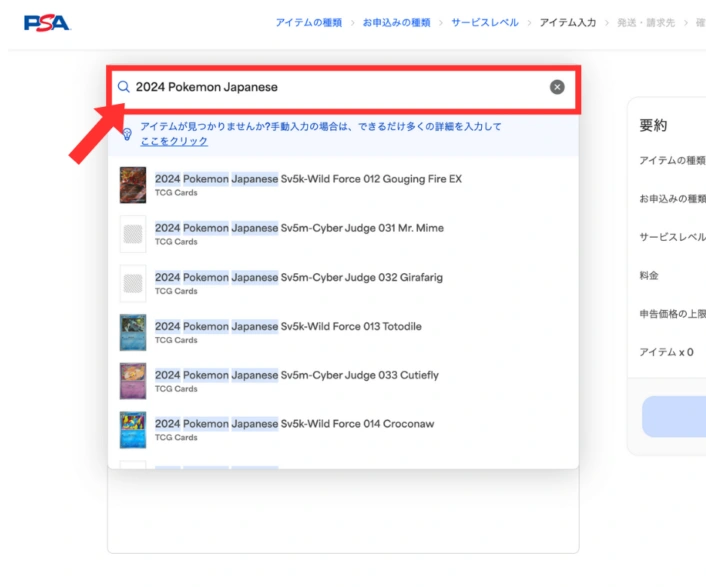Select '発送・請求先' breadcrumb step

click(646, 23)
